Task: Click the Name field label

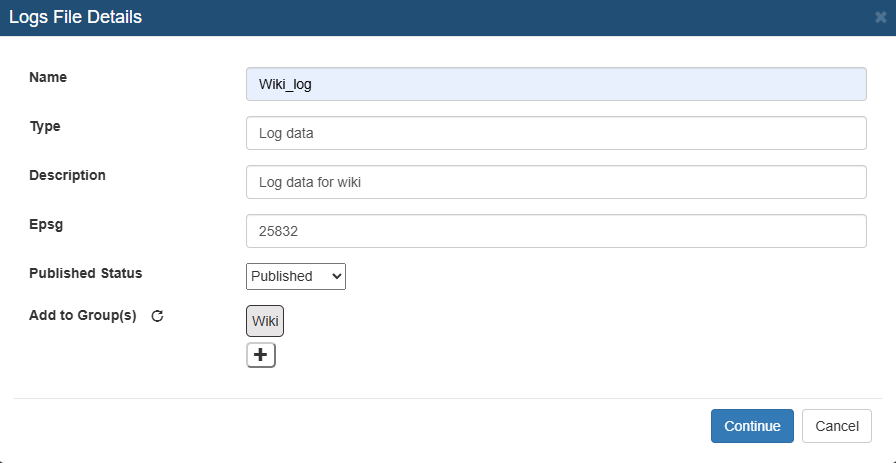Action: [48, 77]
